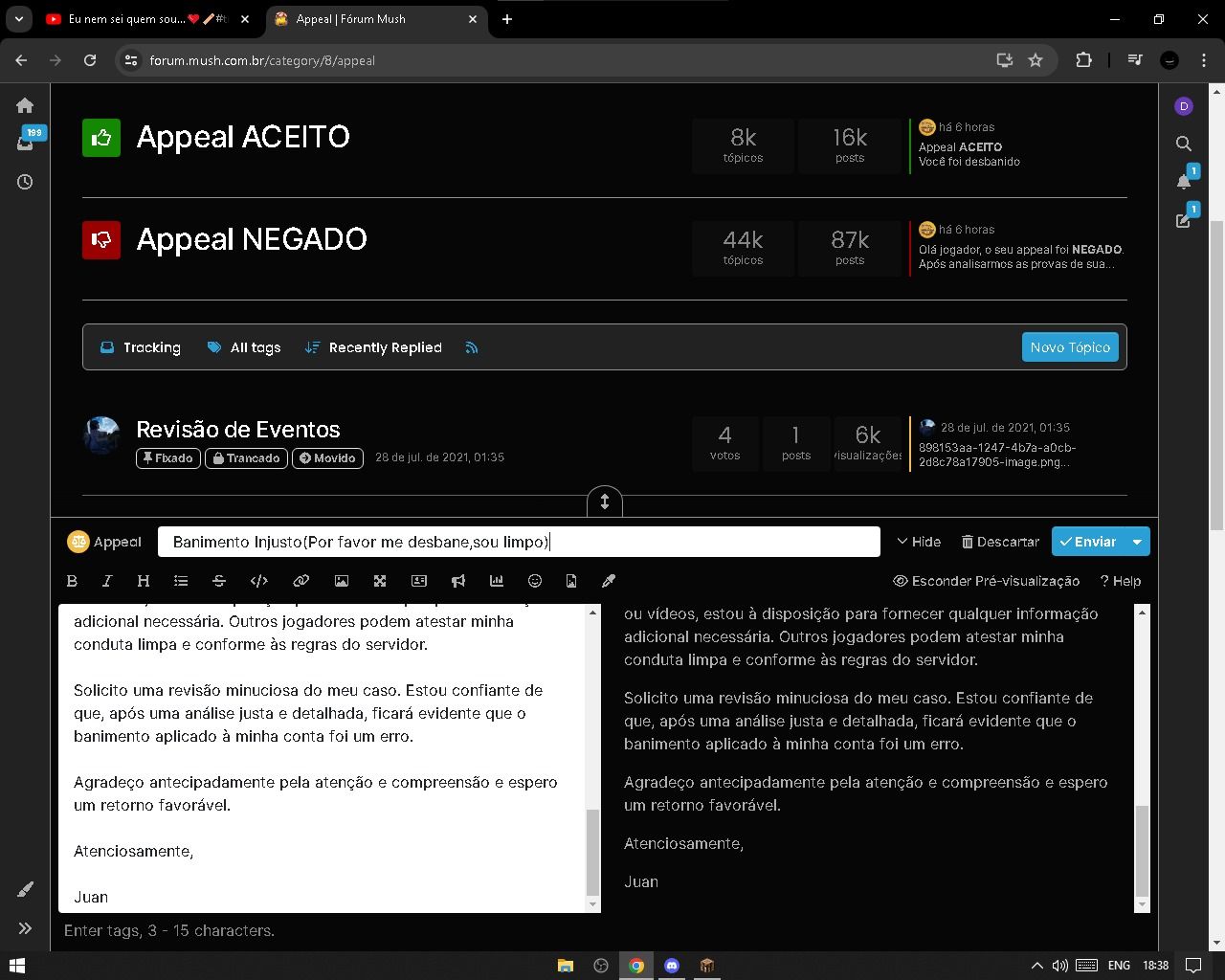Open the Appeal NEGADO category
1225x980 pixels.
click(252, 239)
